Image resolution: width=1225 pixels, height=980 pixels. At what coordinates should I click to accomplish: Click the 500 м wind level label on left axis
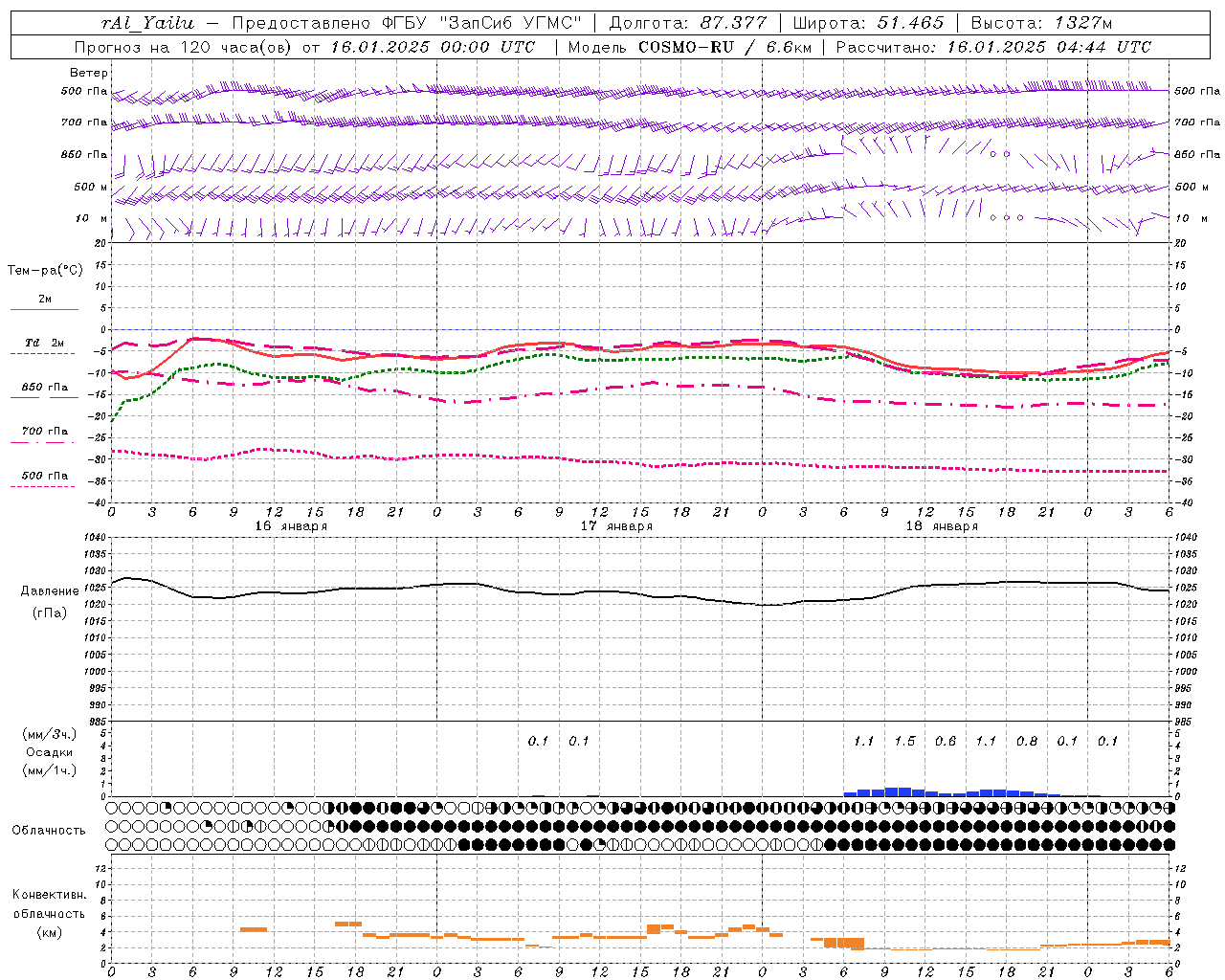(x=91, y=187)
